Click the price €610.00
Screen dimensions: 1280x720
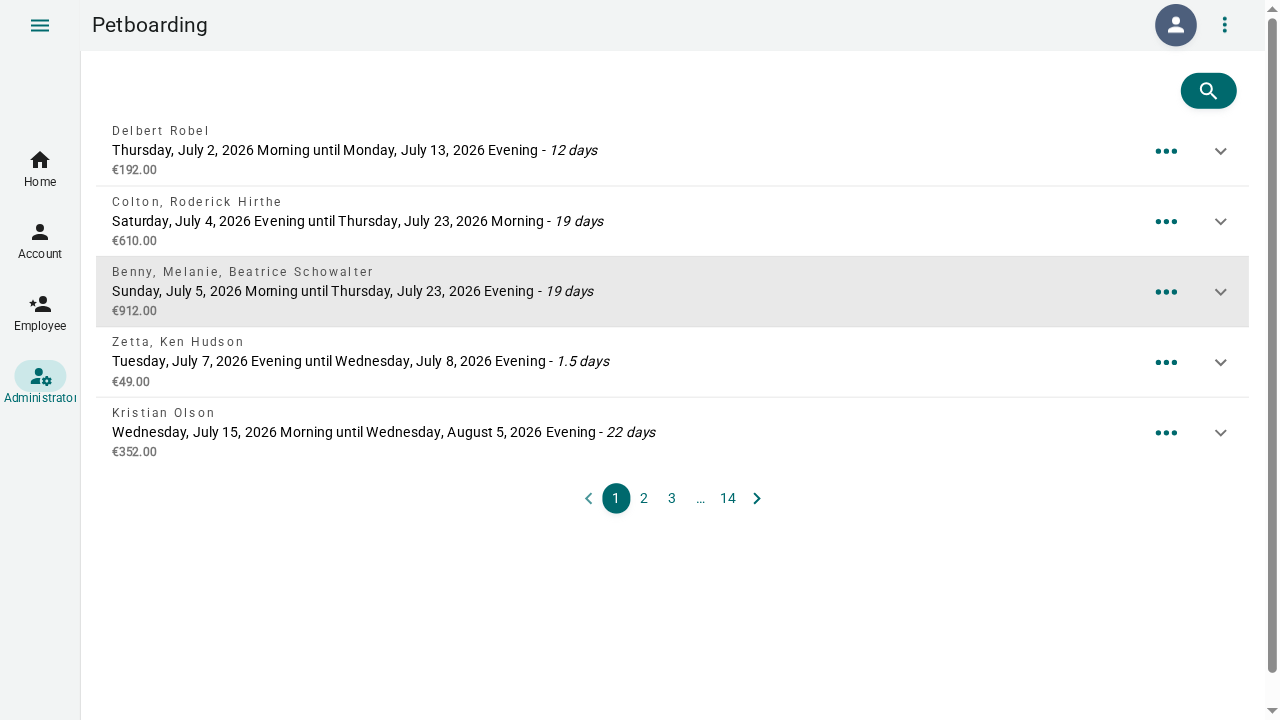[134, 241]
